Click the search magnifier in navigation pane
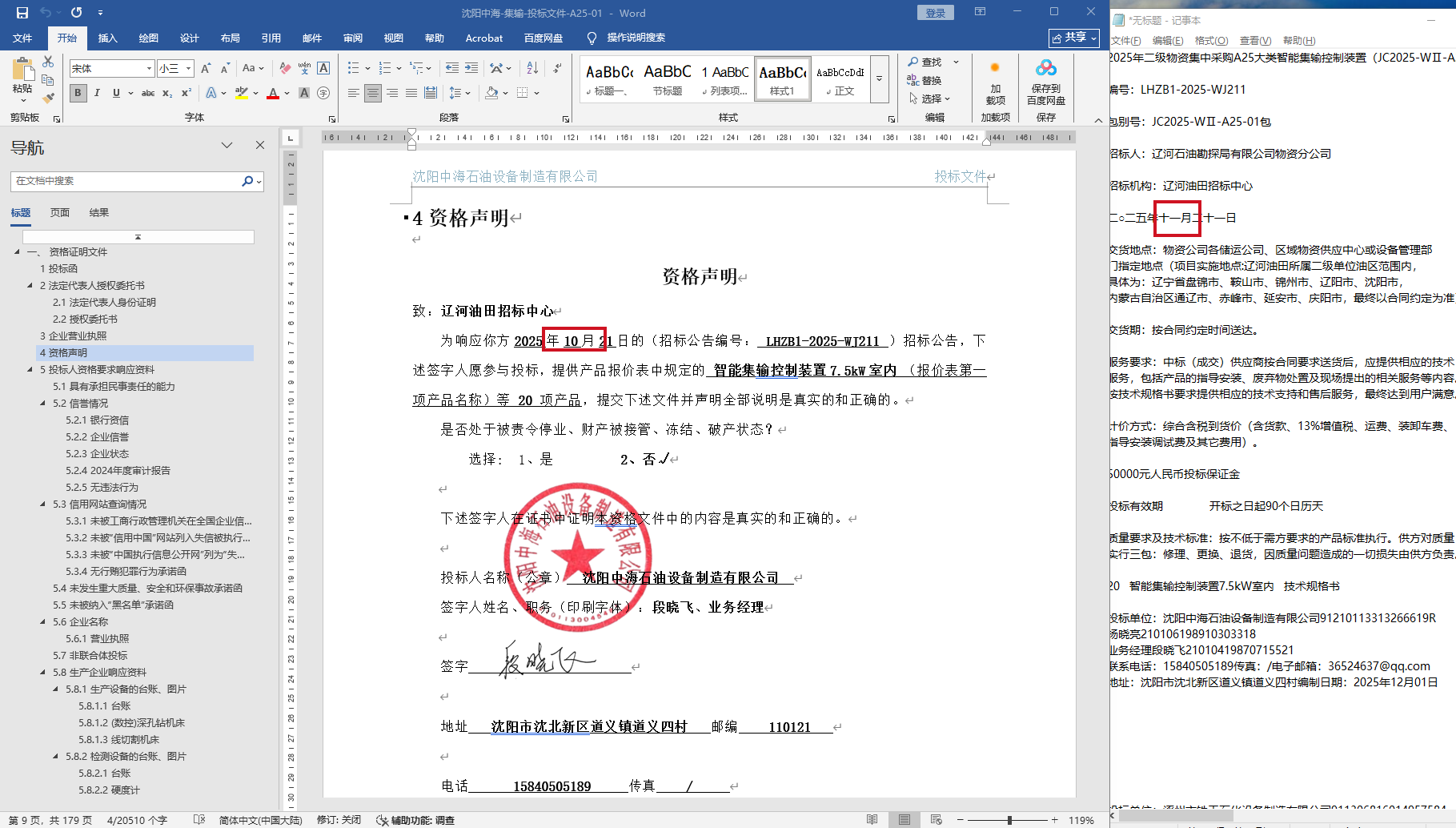1456x828 pixels. 247,181
